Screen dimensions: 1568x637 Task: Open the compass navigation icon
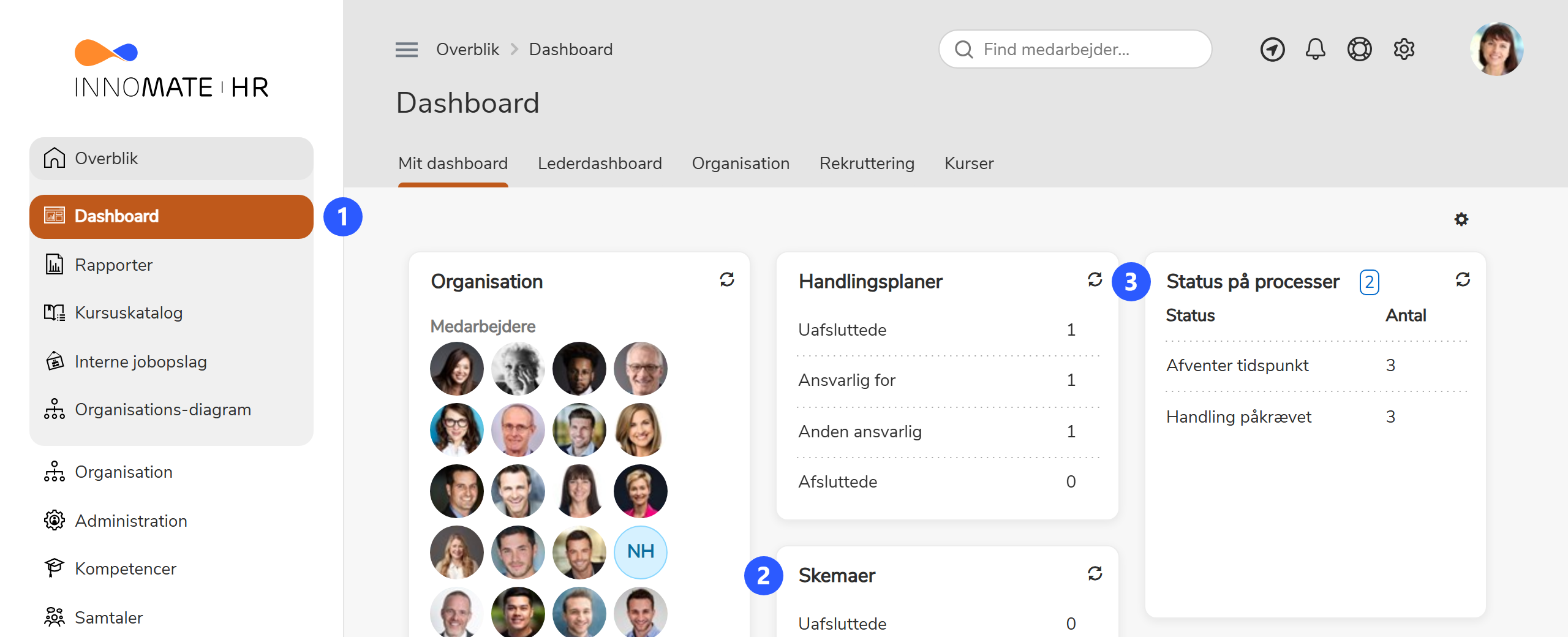point(1272,50)
